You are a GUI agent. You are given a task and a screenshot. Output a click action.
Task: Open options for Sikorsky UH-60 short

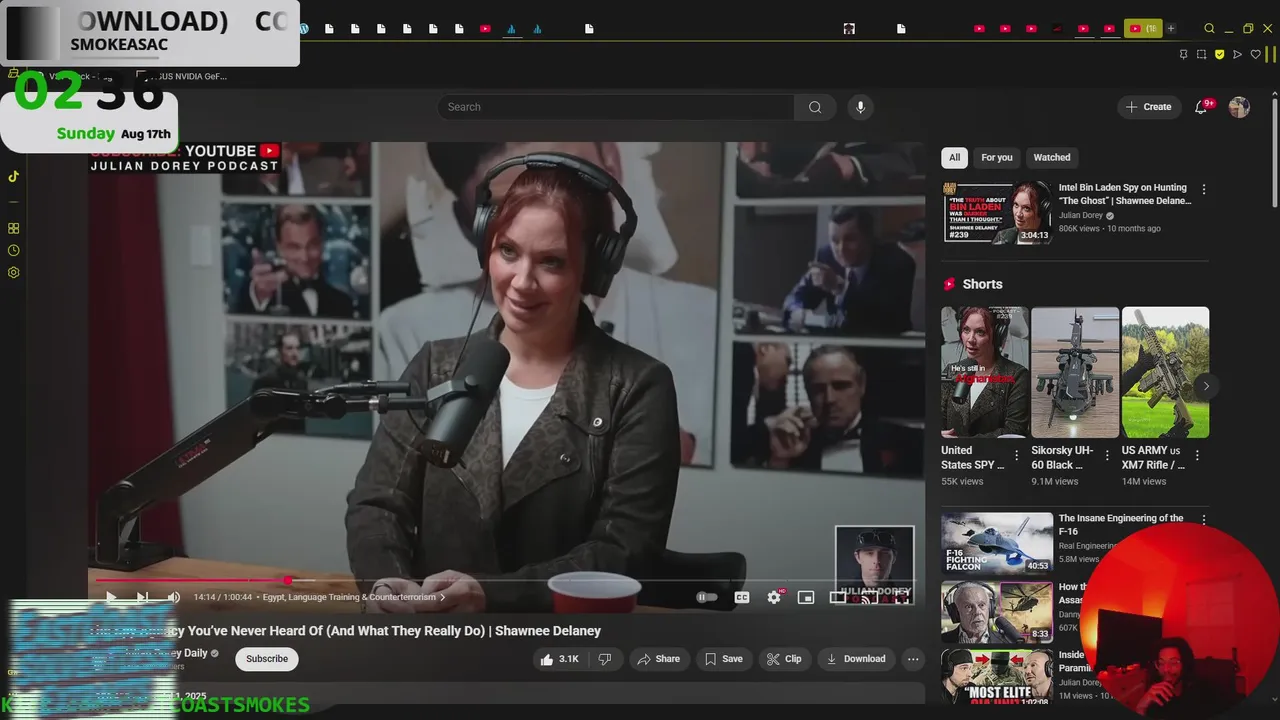1107,455
